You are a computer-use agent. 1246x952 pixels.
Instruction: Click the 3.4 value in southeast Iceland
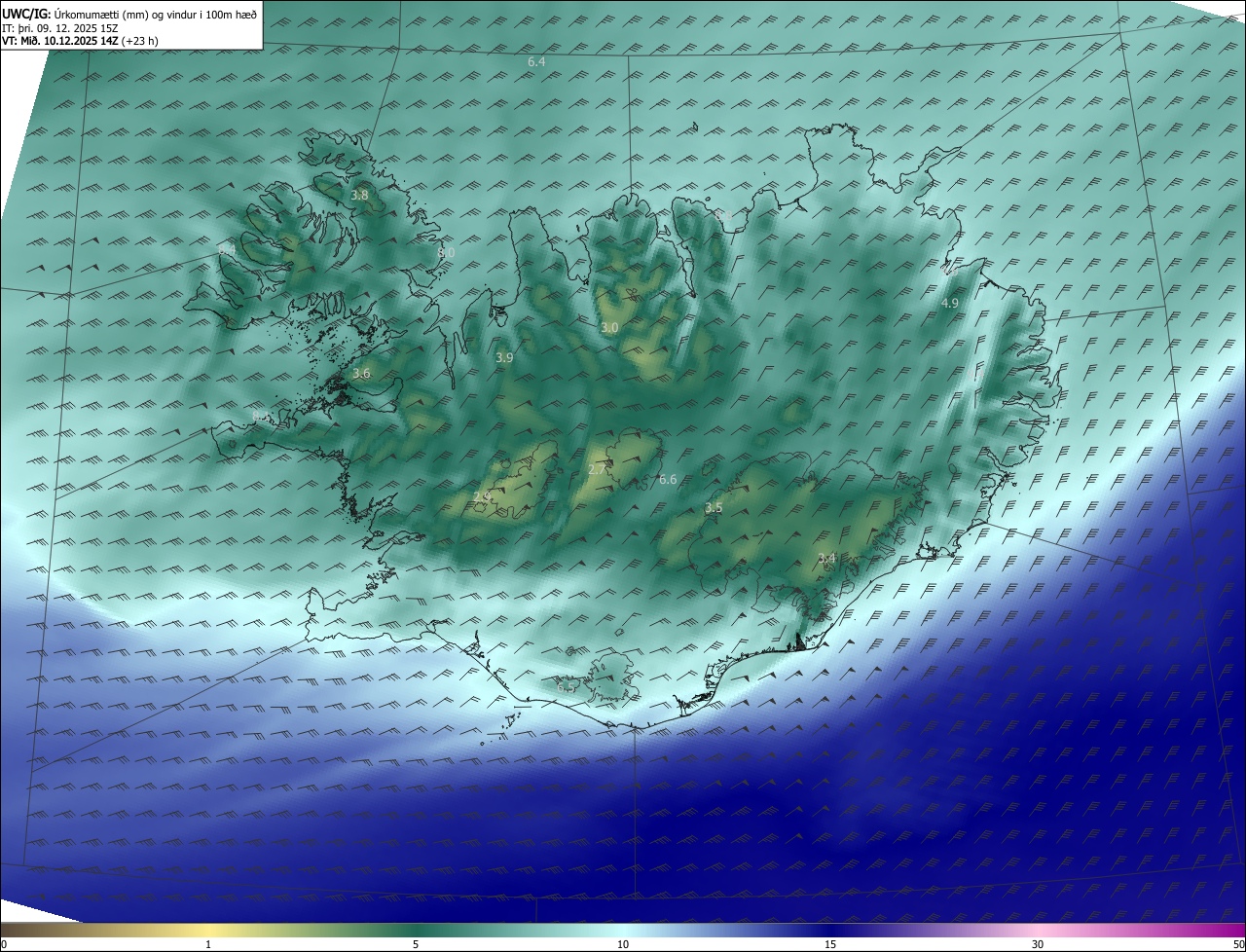(x=826, y=558)
